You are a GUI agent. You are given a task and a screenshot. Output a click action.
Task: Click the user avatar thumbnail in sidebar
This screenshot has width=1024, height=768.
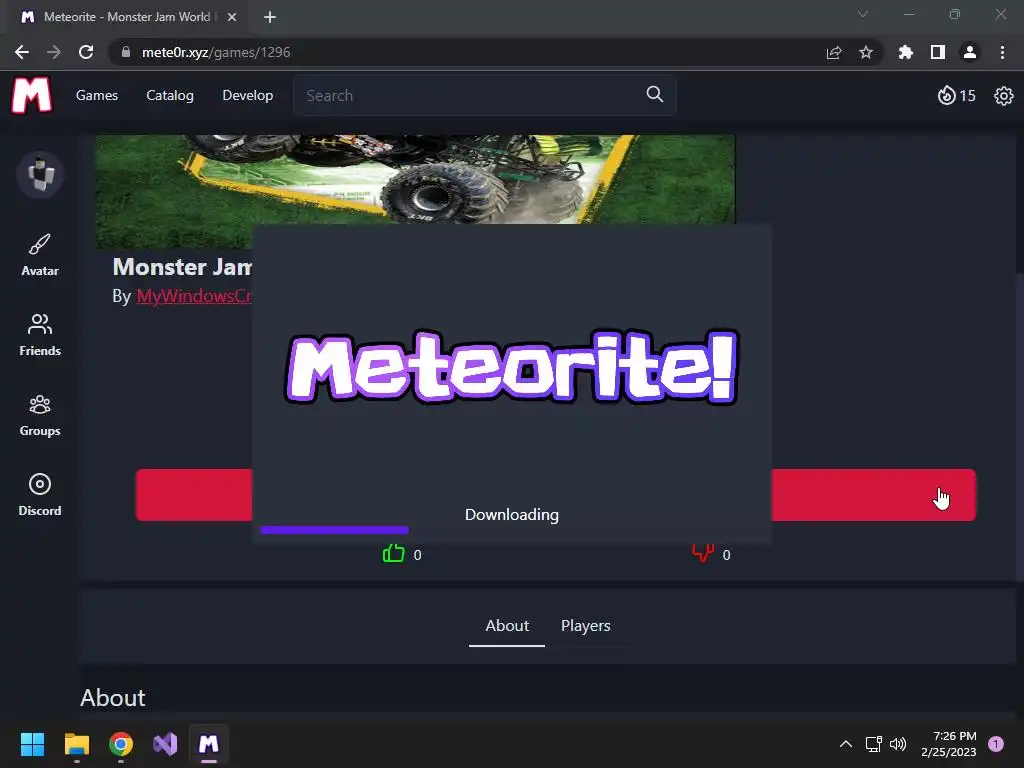click(x=40, y=174)
